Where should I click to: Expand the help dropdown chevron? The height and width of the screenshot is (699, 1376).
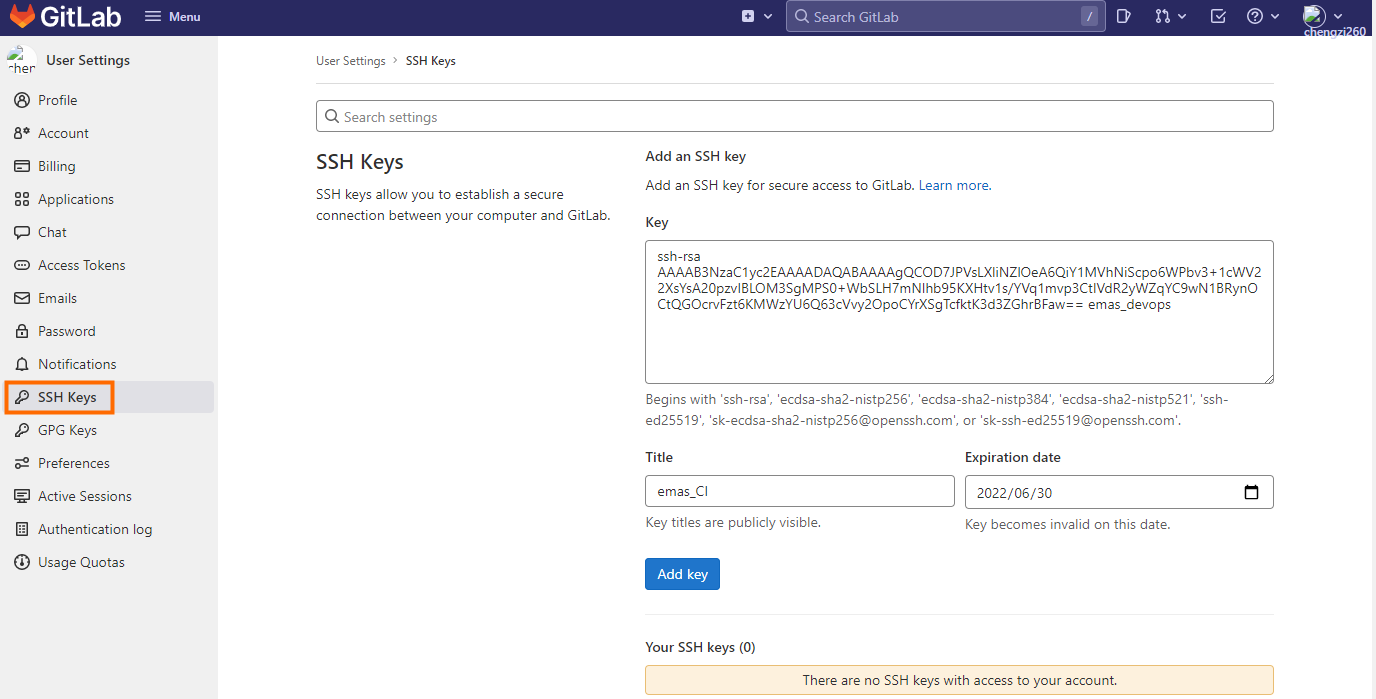pos(1275,17)
